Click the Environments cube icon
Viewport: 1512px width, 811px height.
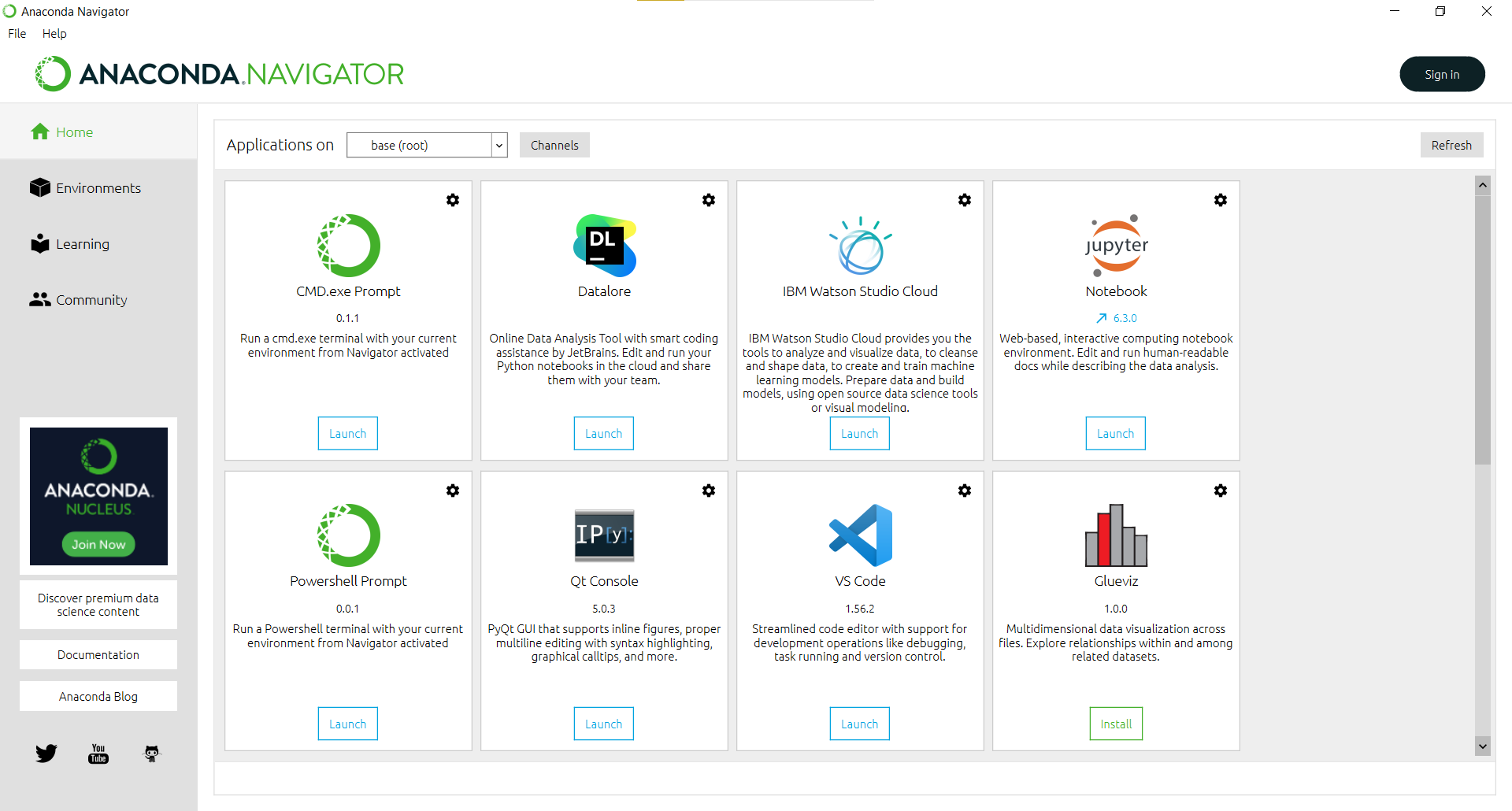(40, 187)
